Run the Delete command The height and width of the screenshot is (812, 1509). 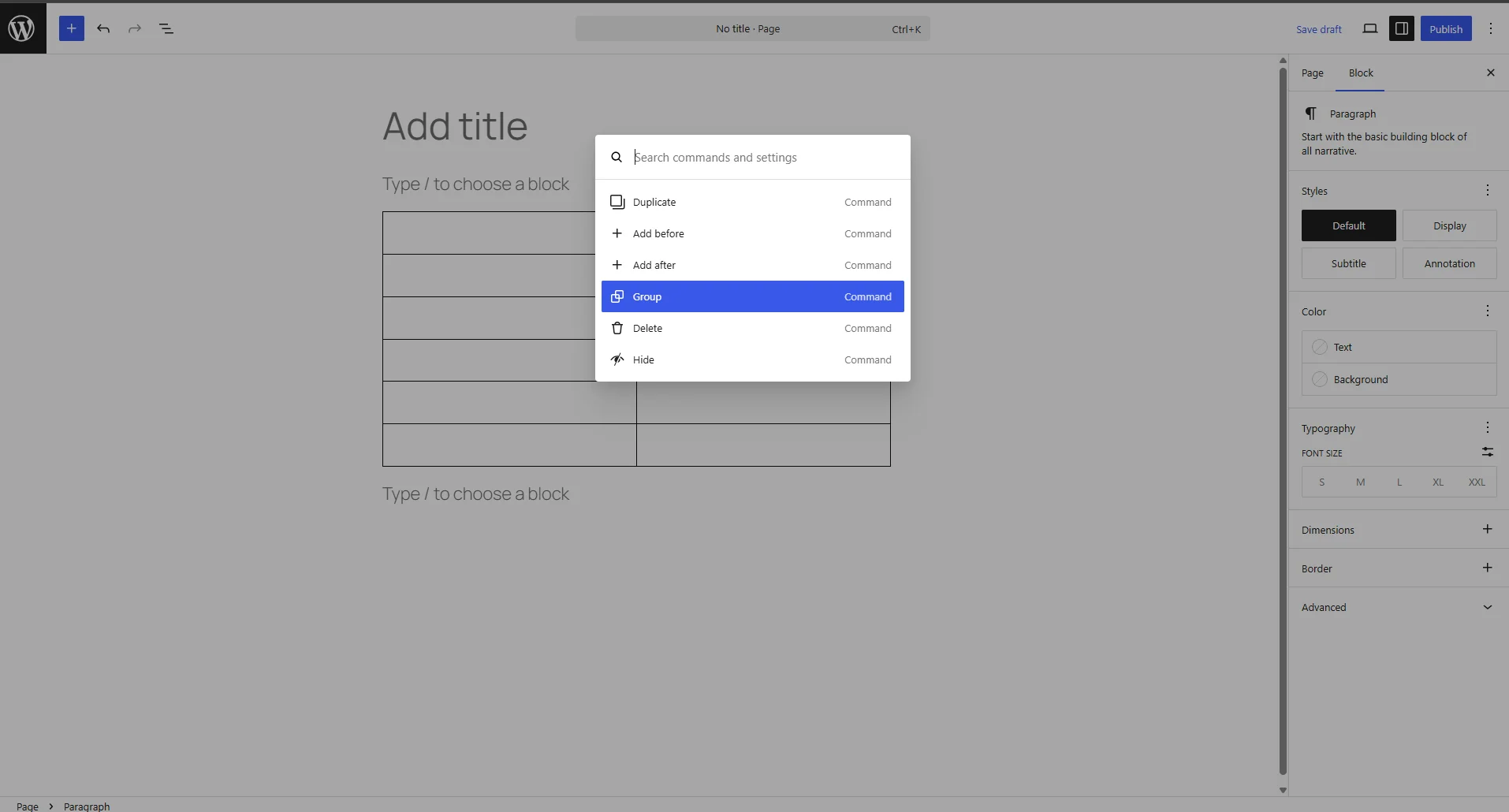753,328
